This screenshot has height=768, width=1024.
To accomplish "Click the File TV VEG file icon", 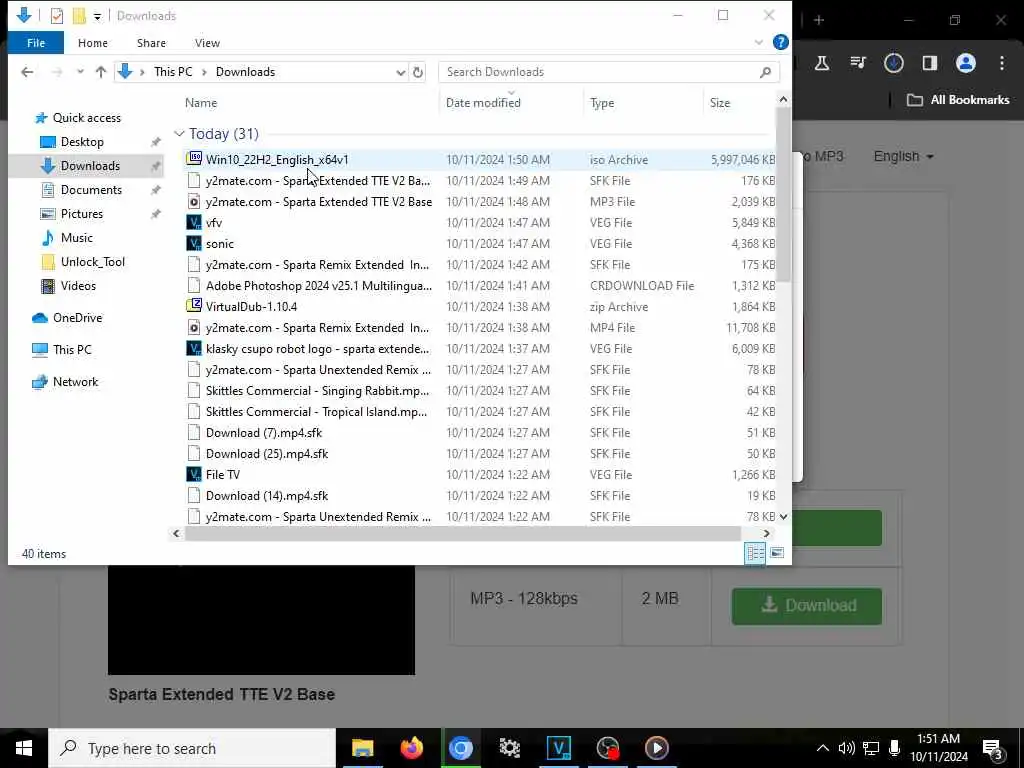I will coord(194,474).
